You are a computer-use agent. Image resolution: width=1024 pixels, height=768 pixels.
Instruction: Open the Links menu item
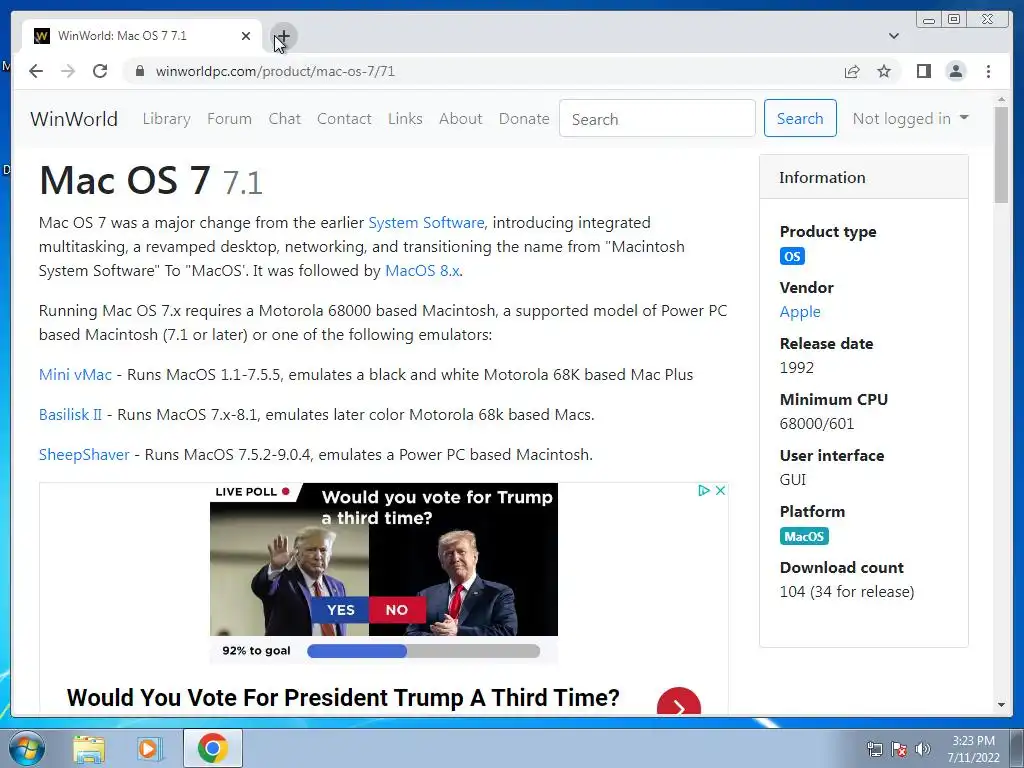point(405,119)
